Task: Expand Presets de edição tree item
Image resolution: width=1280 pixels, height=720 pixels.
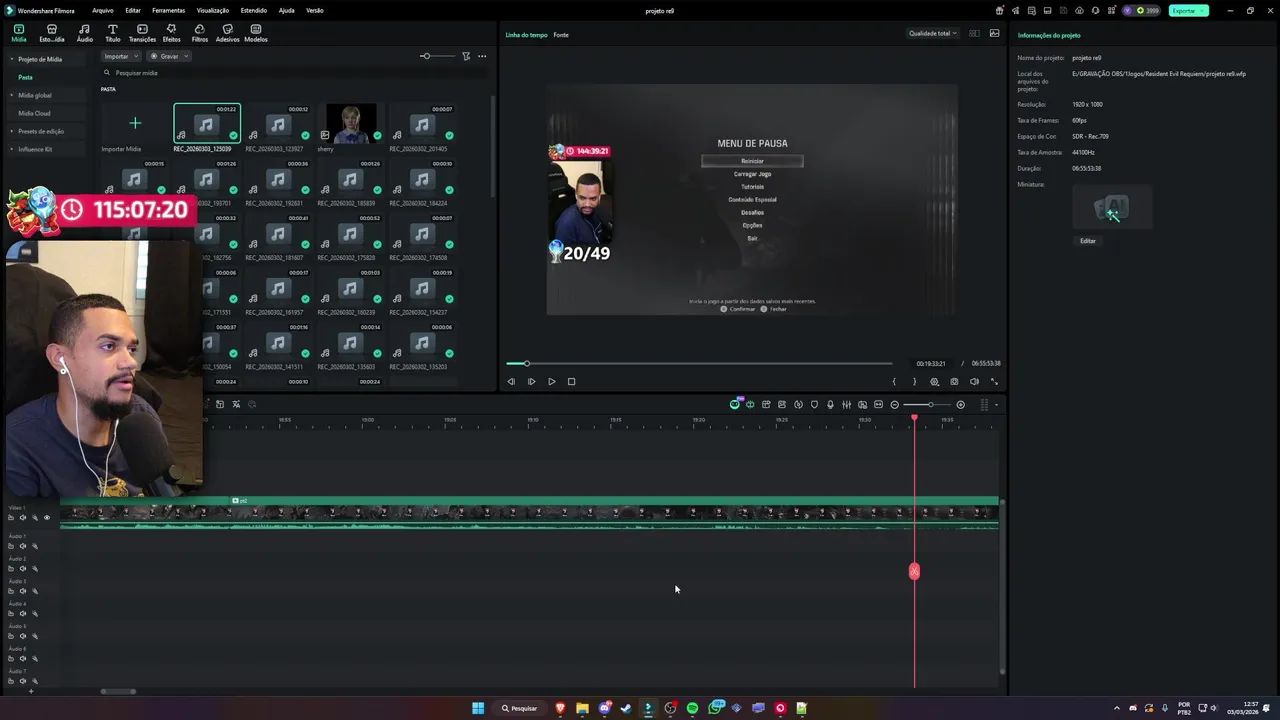Action: pyautogui.click(x=12, y=131)
